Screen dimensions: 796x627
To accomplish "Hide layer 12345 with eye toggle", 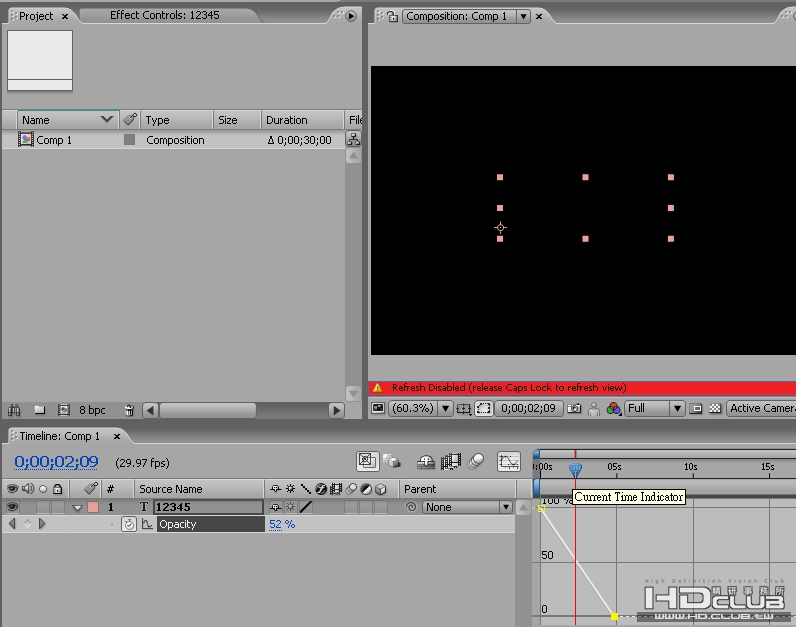I will click(x=12, y=507).
